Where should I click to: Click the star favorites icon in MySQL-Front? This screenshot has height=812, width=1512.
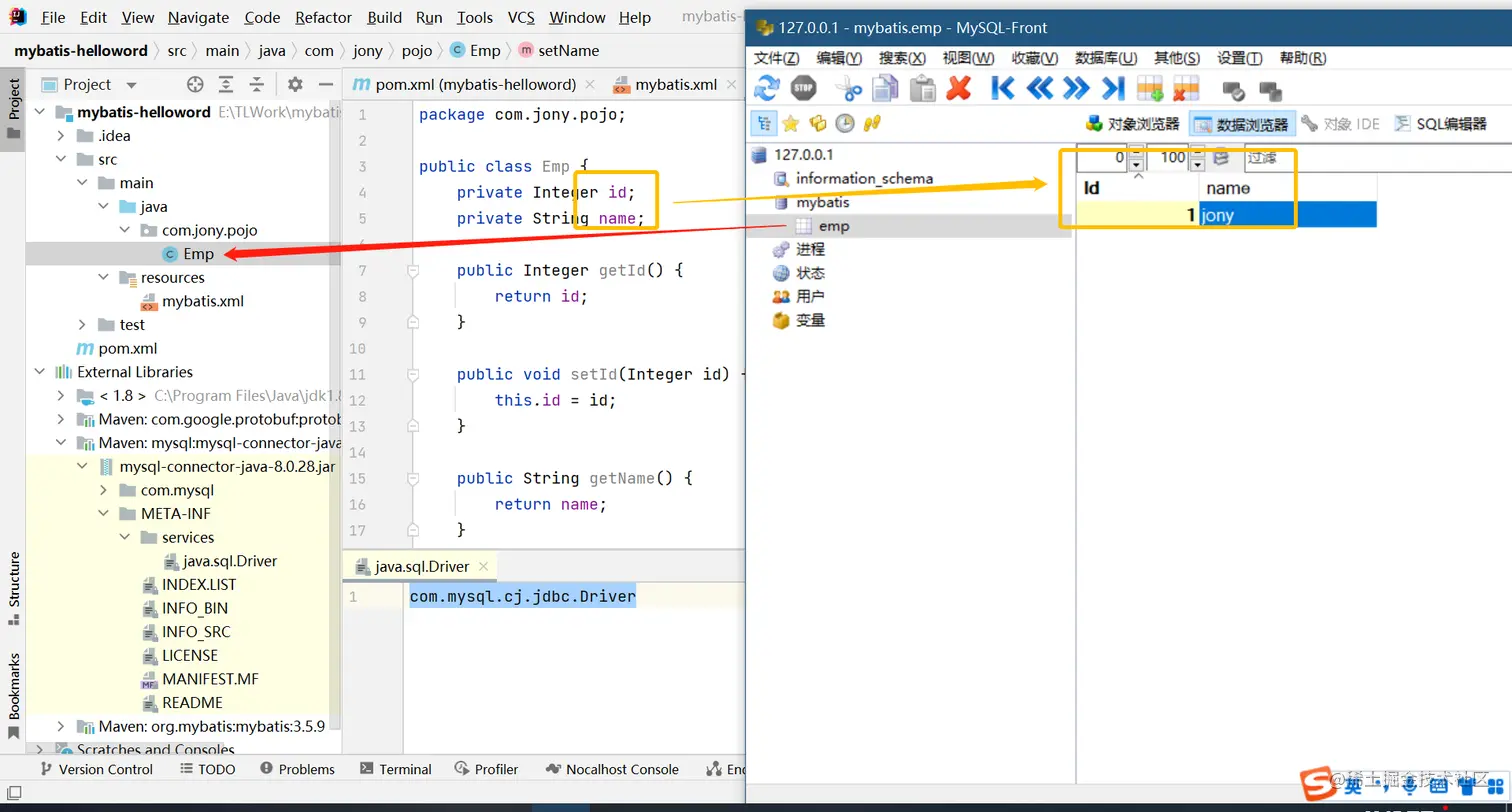[x=791, y=123]
